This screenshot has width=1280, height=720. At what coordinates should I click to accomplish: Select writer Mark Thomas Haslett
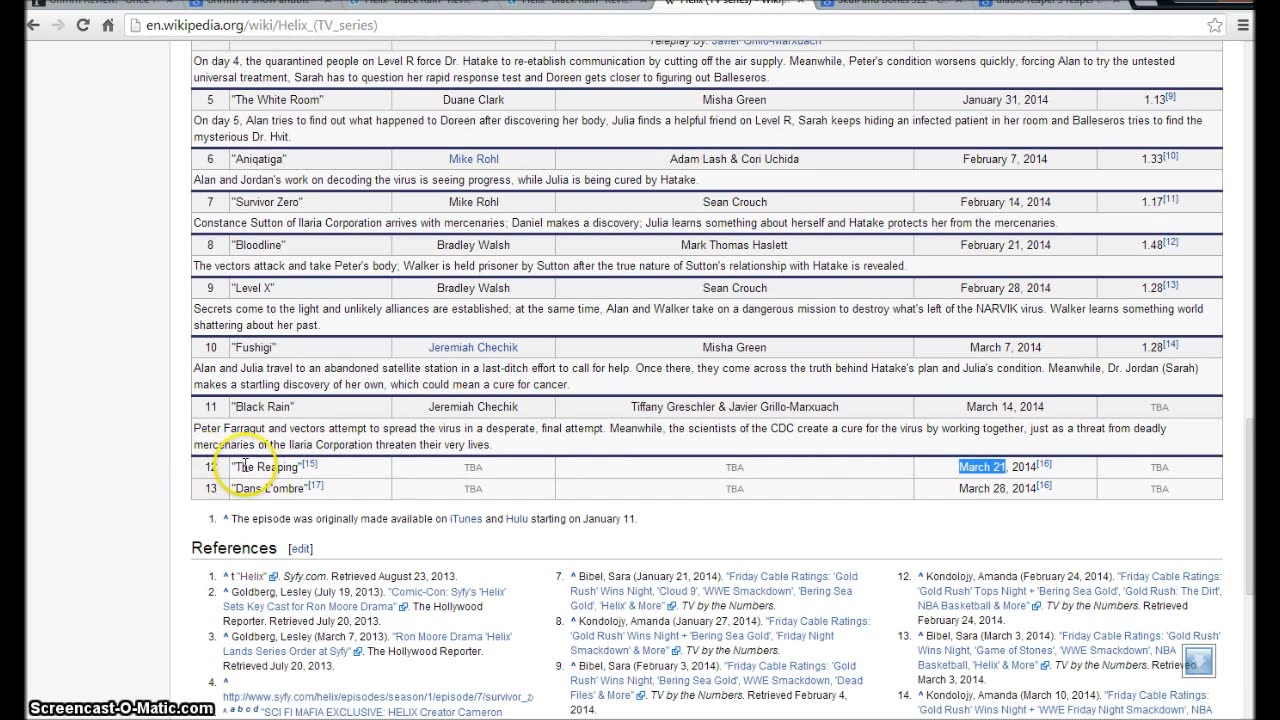coord(734,245)
